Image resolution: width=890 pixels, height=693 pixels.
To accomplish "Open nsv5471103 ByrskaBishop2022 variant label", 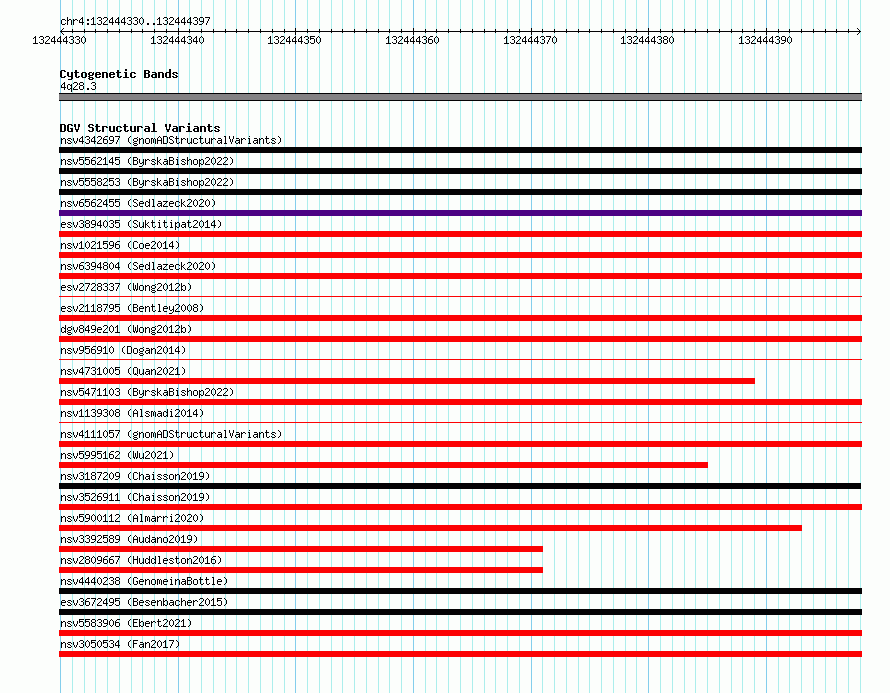I will (147, 392).
